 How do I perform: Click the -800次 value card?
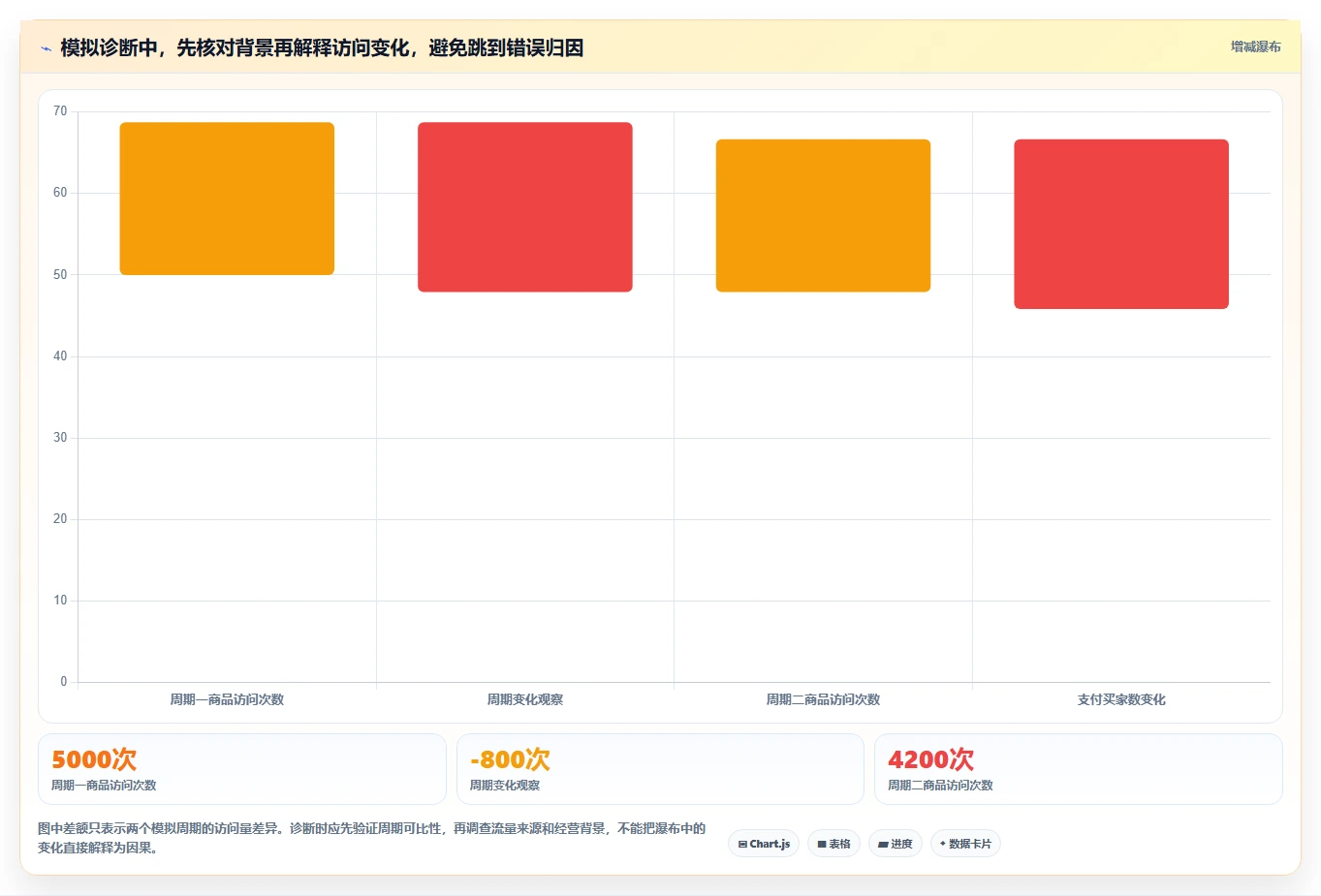pyautogui.click(x=660, y=769)
